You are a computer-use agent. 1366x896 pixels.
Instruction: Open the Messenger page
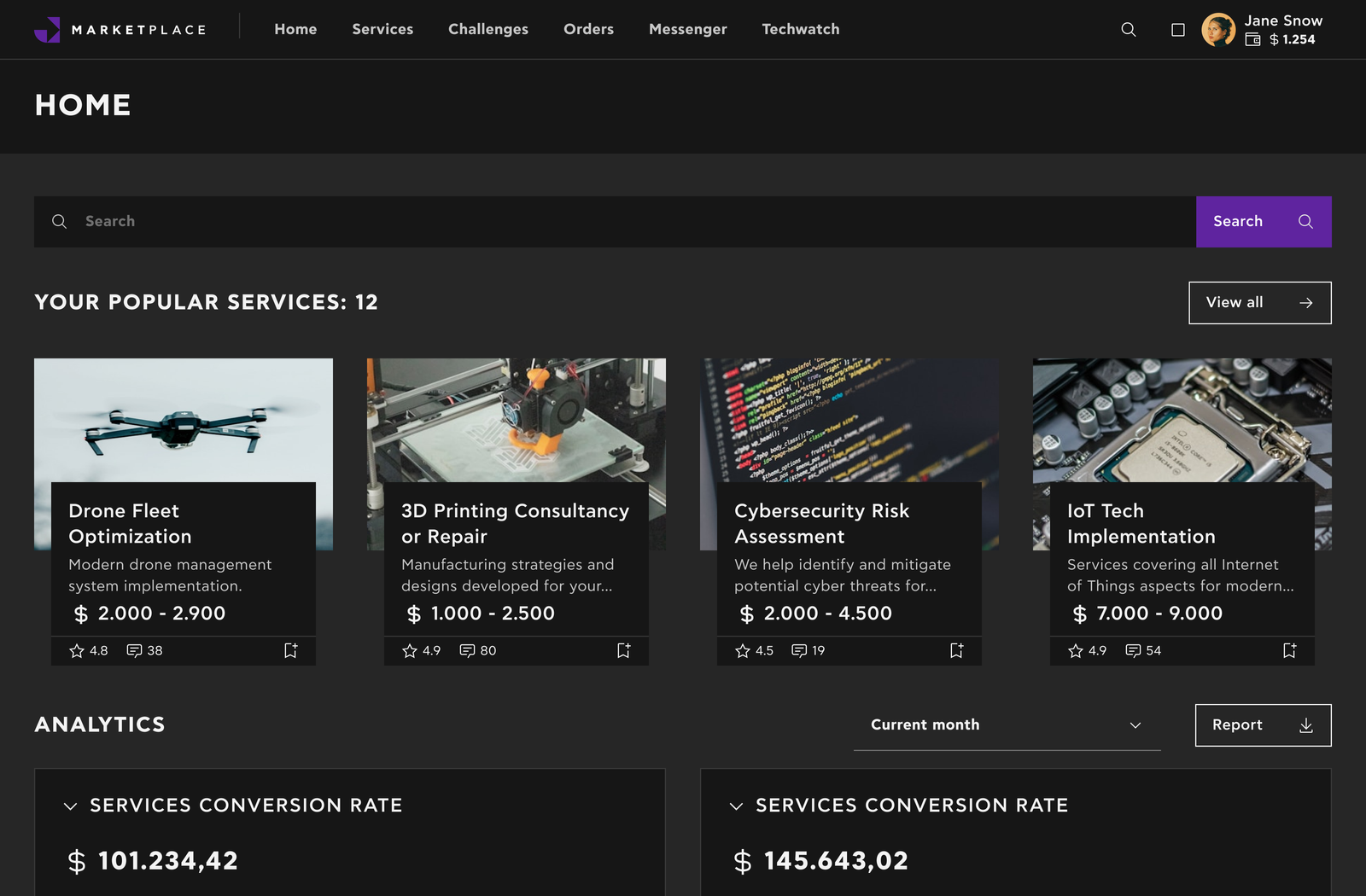pyautogui.click(x=687, y=29)
